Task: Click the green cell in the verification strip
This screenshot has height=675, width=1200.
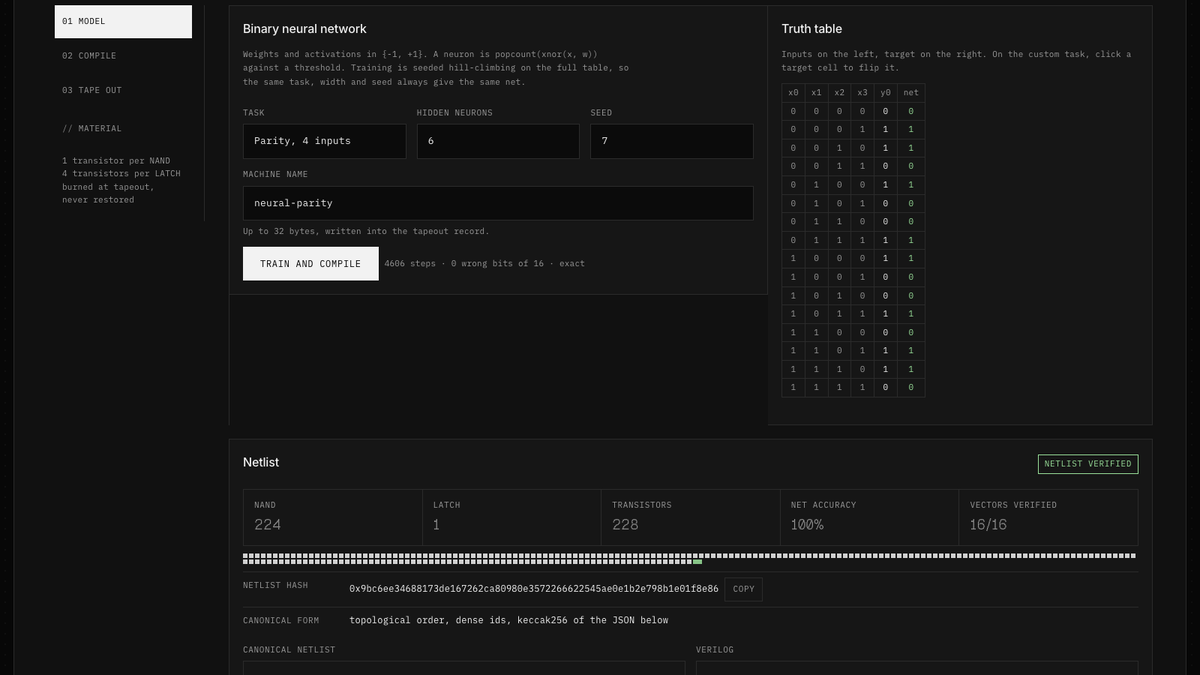Action: coord(697,562)
